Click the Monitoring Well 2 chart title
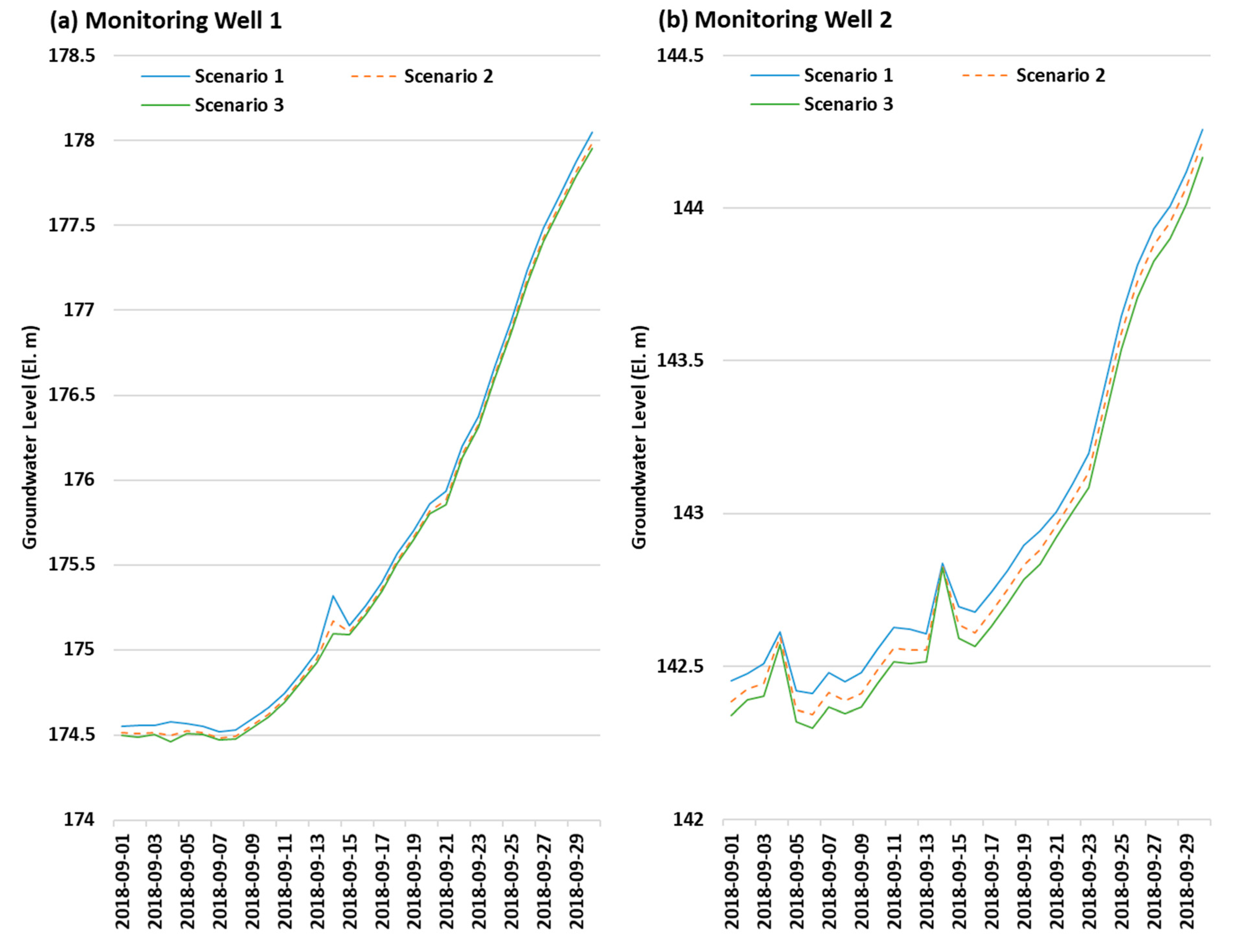 775,20
